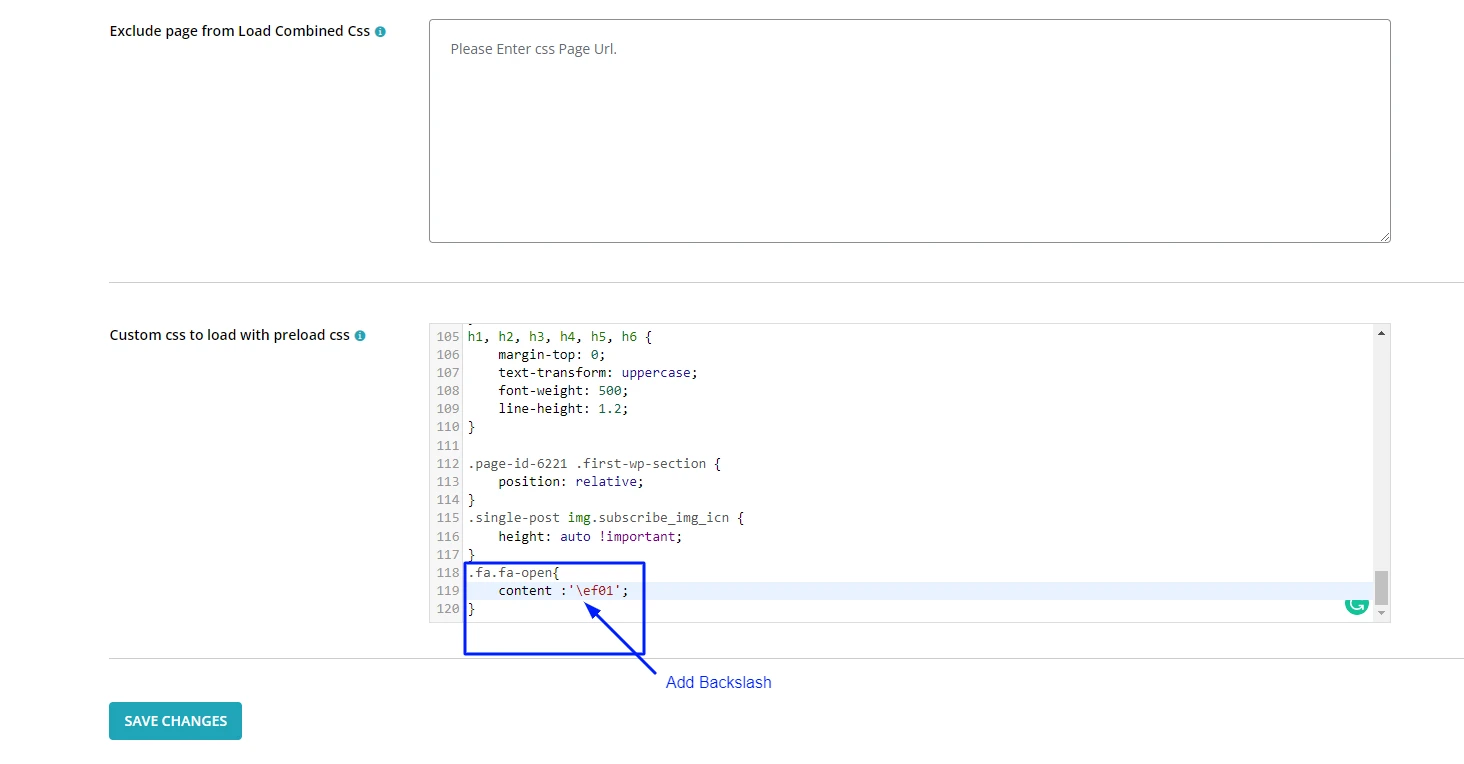
Task: Click the .page-id-6221 .first-wp-section selector line
Action: pos(593,464)
